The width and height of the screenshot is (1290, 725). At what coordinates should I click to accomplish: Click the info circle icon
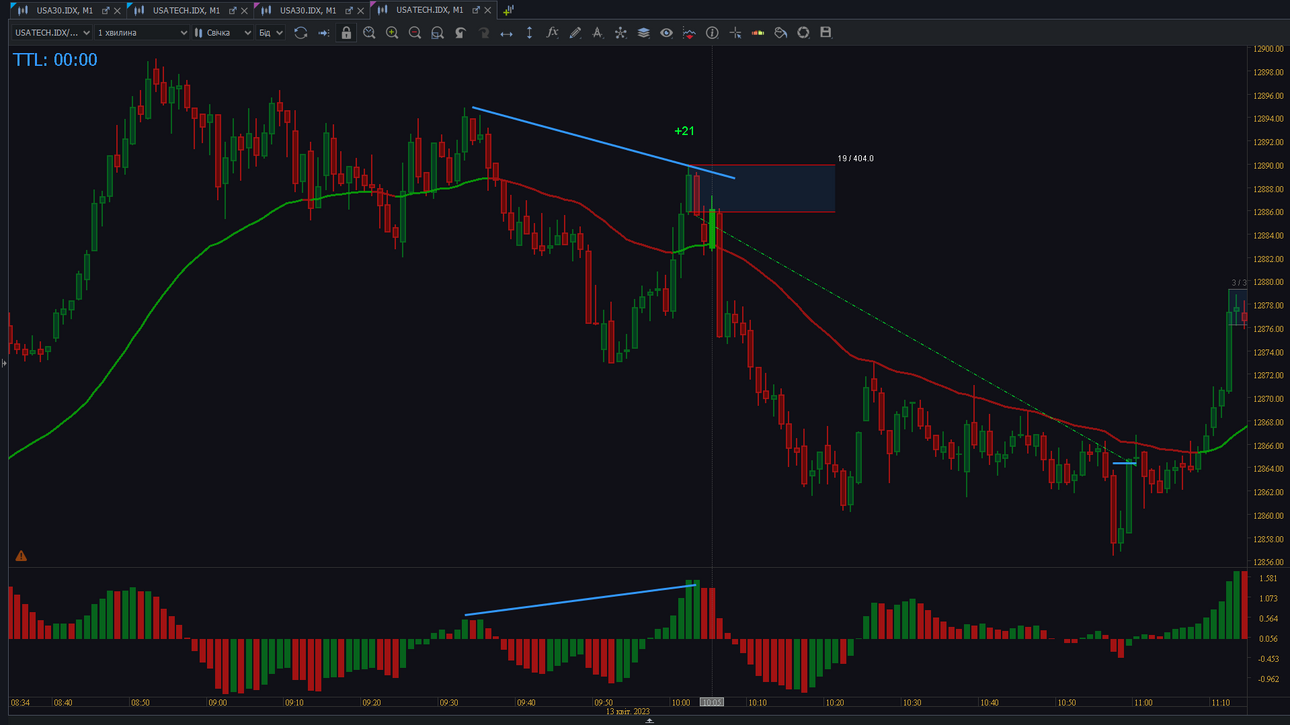(712, 33)
